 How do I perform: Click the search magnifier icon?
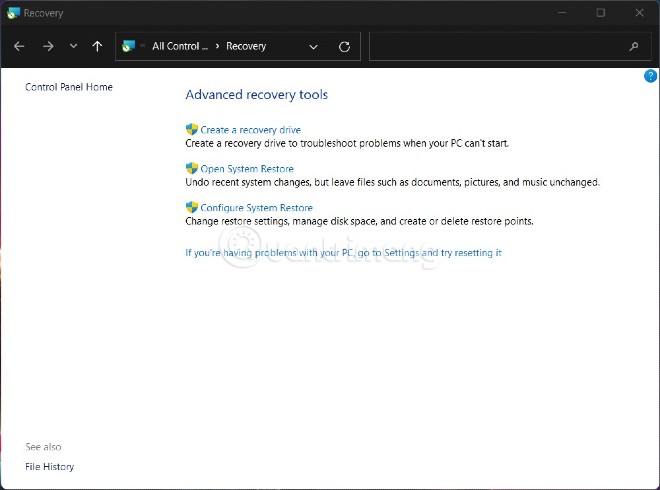click(x=633, y=46)
